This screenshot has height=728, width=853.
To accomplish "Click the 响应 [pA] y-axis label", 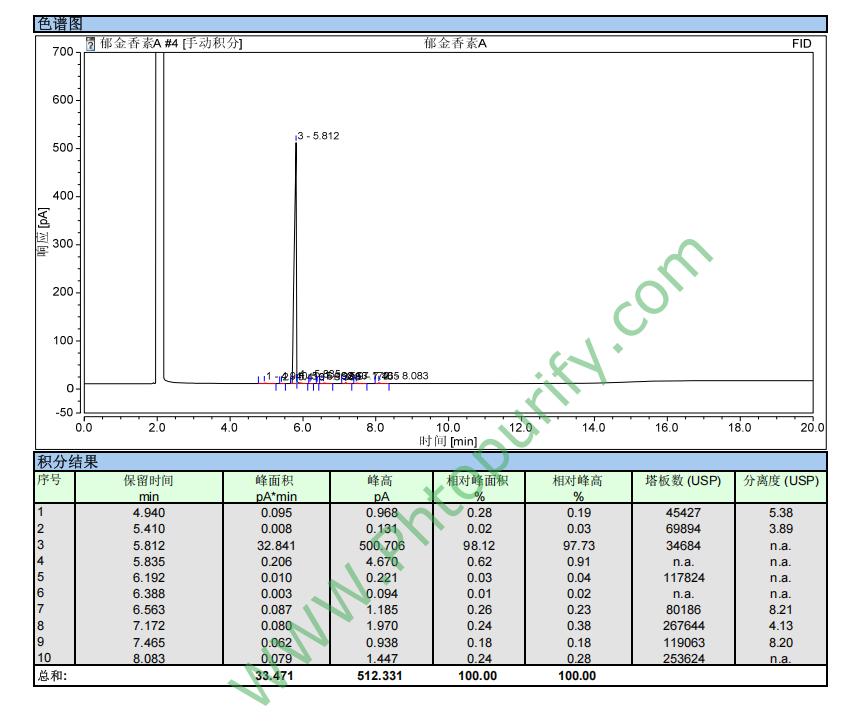I will [x=44, y=232].
